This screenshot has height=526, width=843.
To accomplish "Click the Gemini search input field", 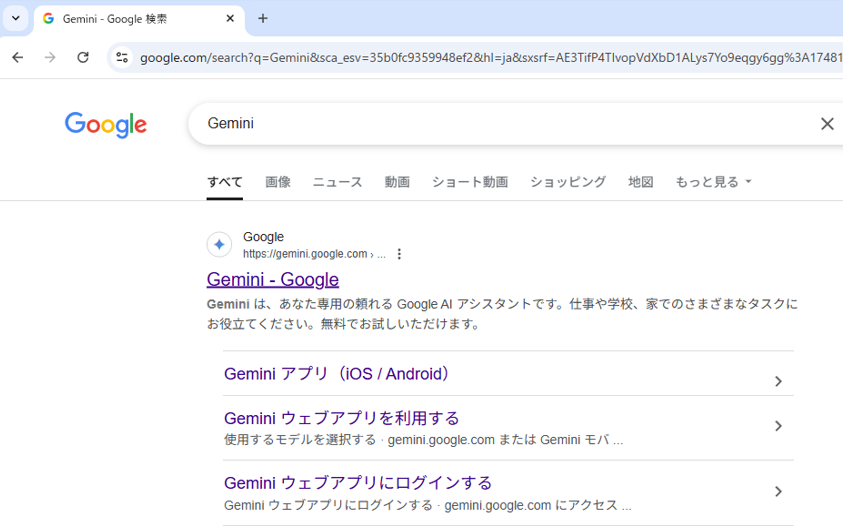I will [x=505, y=124].
